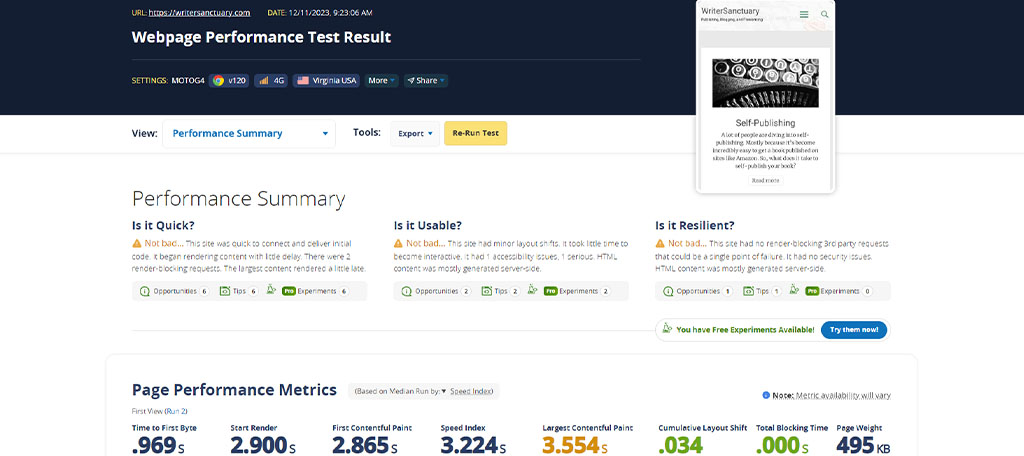The image size is (1024, 456).
Task: Open hamburger menu in WriterSanctuary preview
Action: pos(804,14)
